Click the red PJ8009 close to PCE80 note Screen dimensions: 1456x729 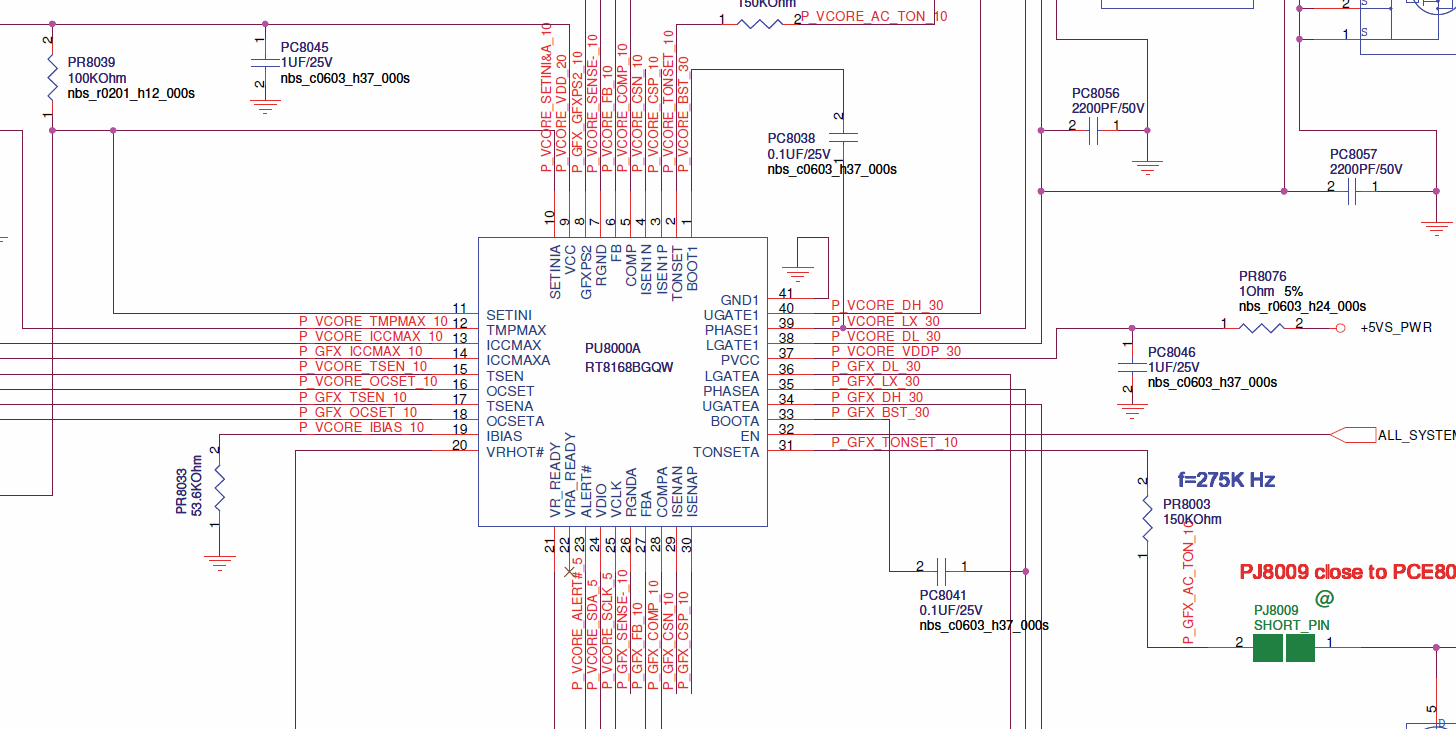pyautogui.click(x=1348, y=572)
